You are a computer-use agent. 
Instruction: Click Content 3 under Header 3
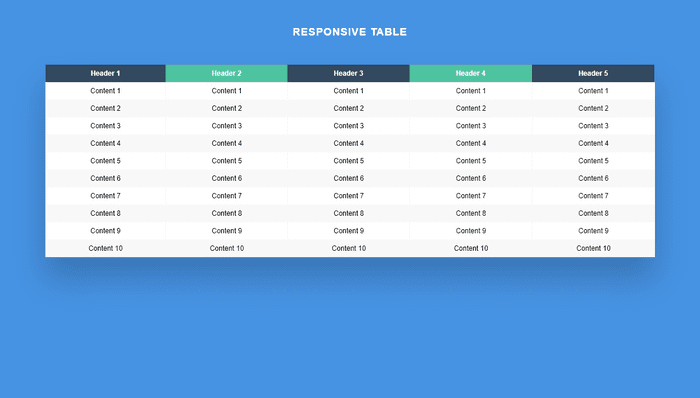pos(349,126)
